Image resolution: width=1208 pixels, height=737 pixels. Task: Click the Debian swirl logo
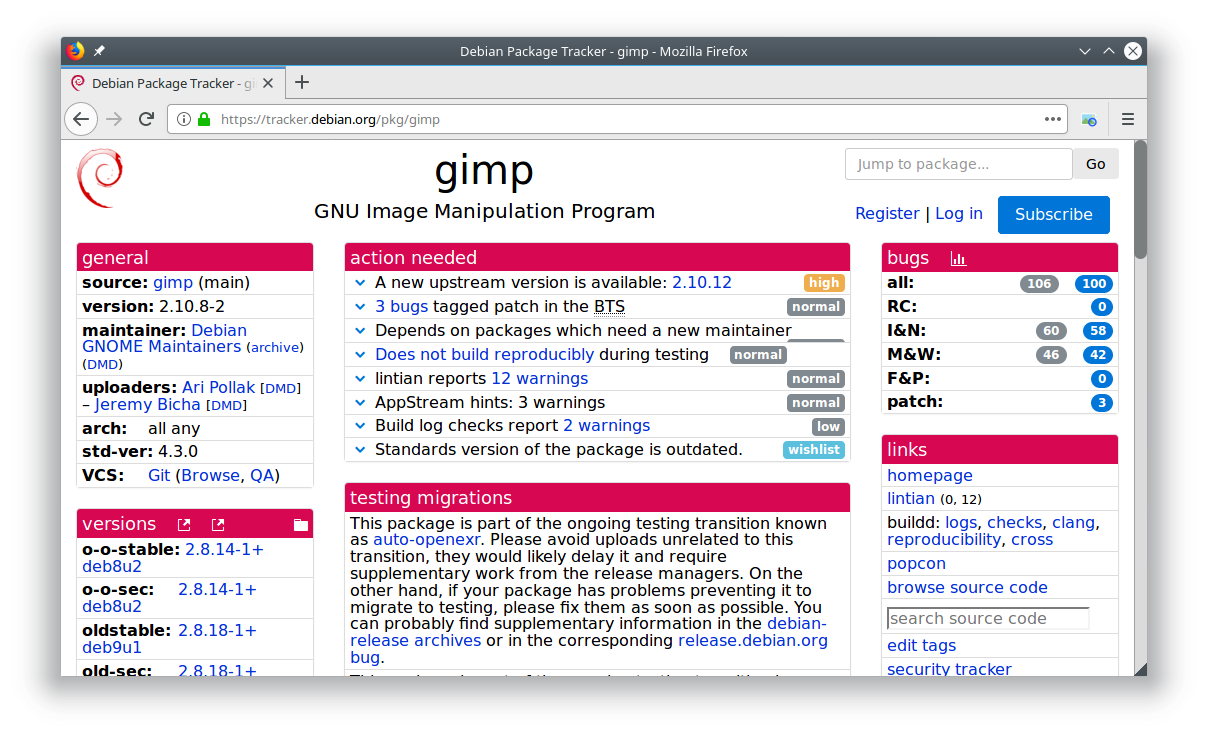click(x=100, y=178)
